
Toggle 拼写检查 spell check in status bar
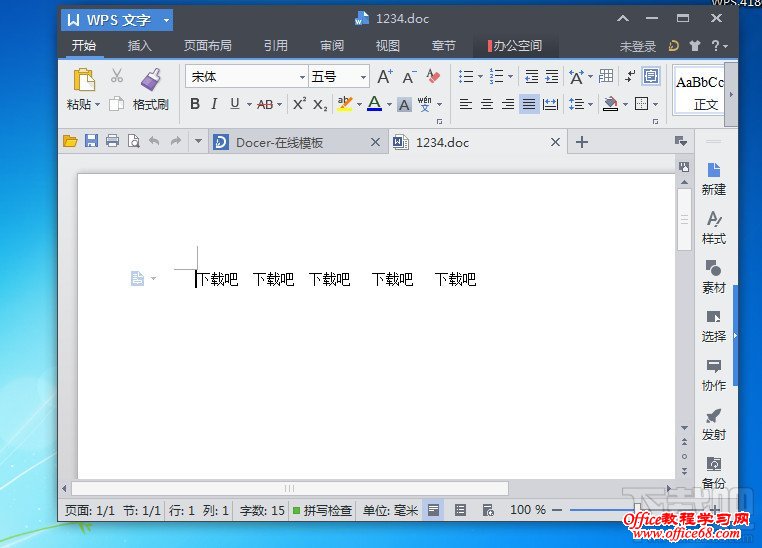pos(322,510)
